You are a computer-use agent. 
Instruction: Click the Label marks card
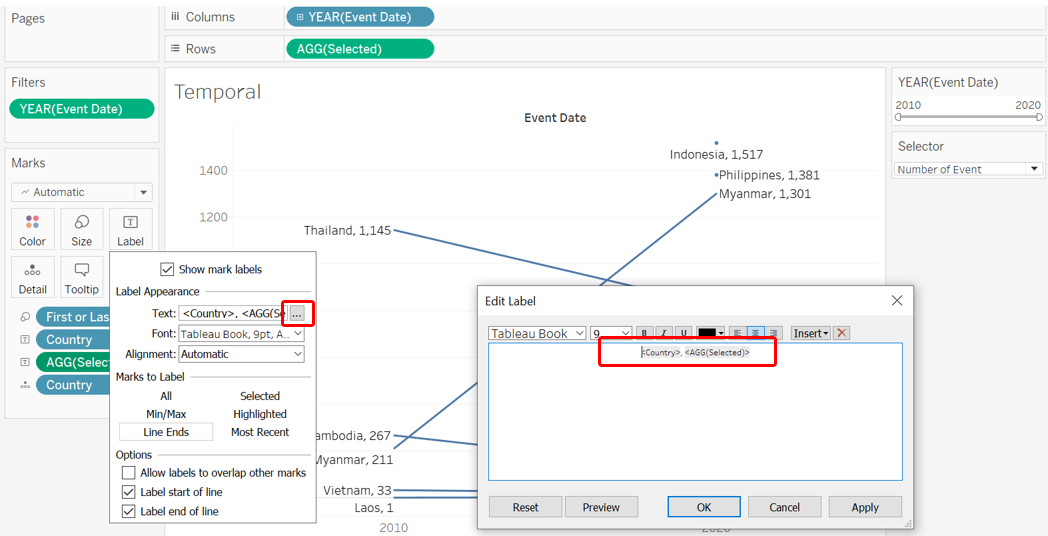pos(130,229)
